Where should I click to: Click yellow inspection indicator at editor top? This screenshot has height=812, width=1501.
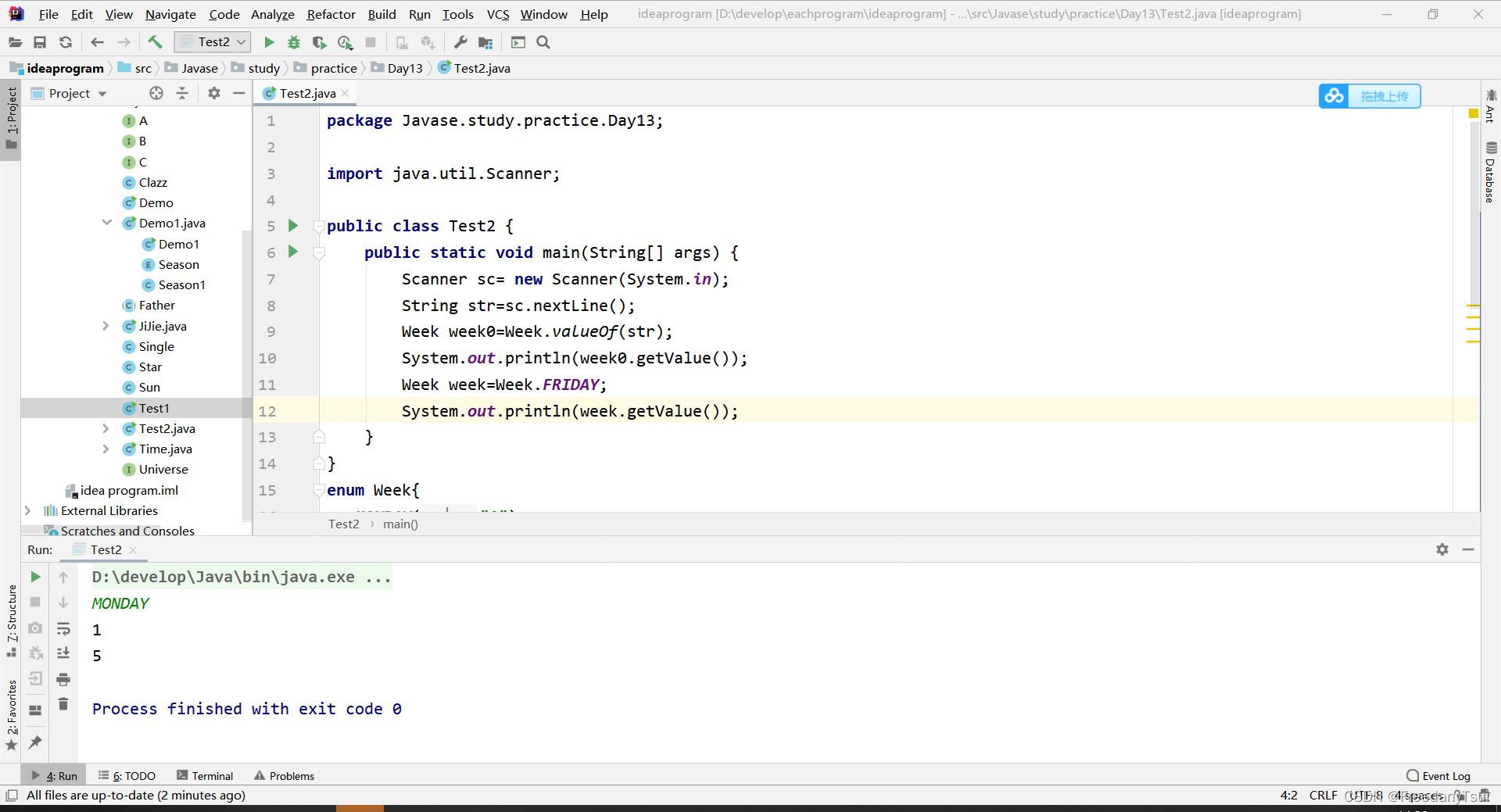[x=1473, y=114]
